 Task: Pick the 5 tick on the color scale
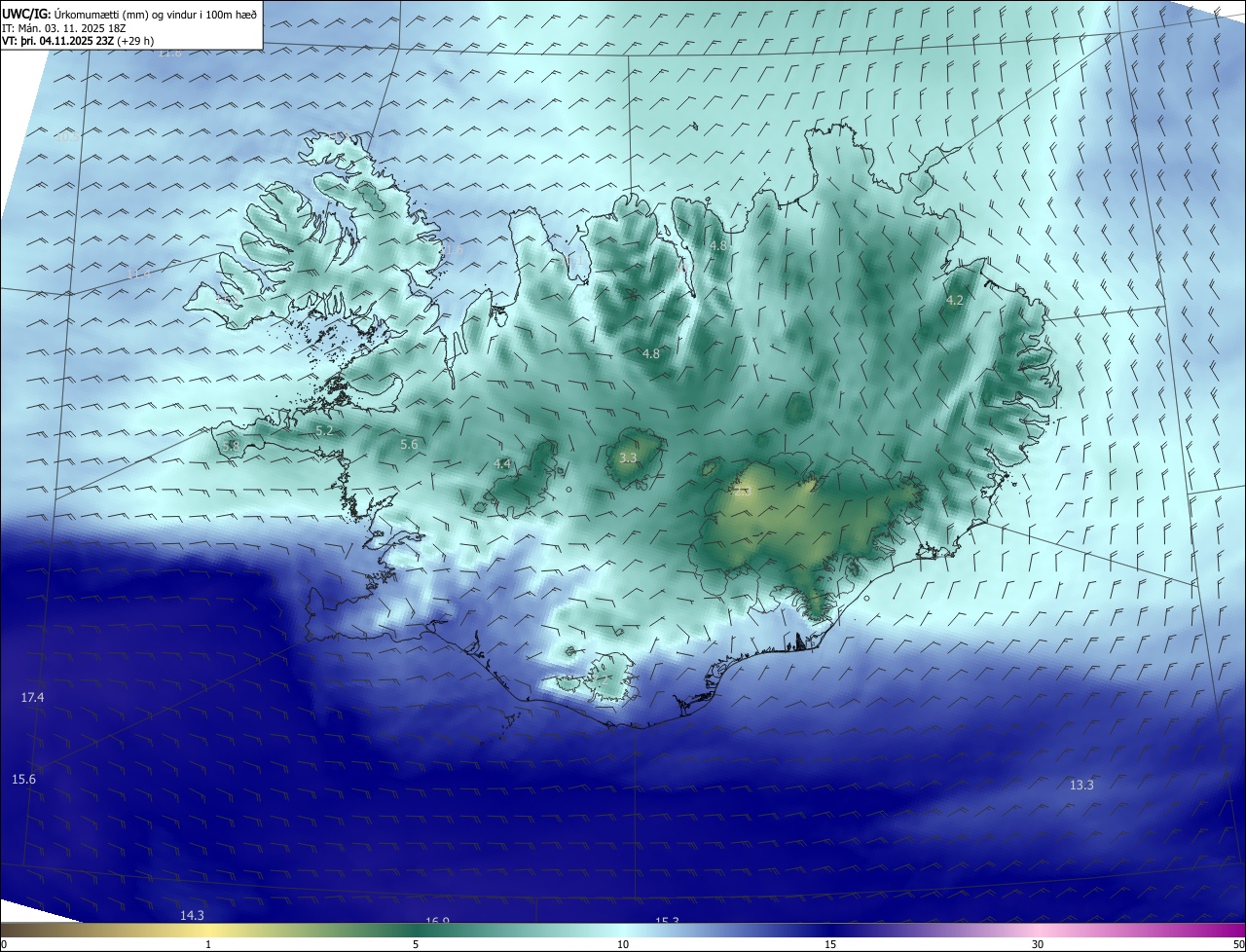point(416,944)
